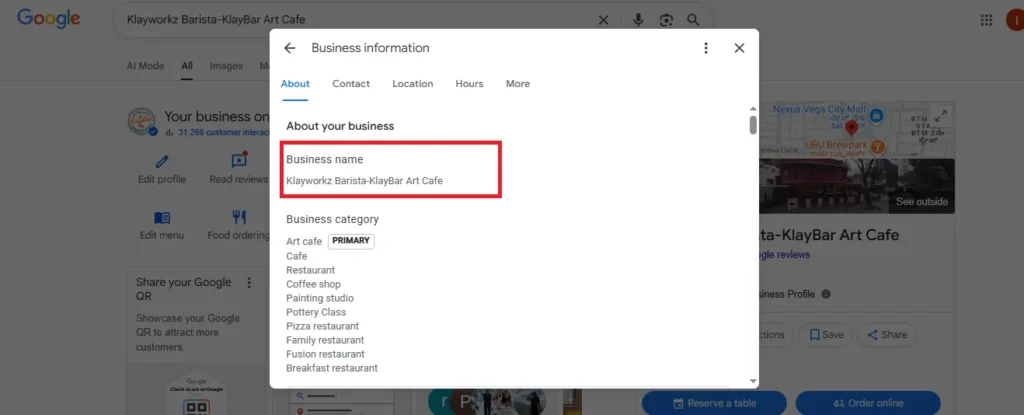The height and width of the screenshot is (415, 1024).
Task: Select the Breakfast restaurant category
Action: [332, 368]
